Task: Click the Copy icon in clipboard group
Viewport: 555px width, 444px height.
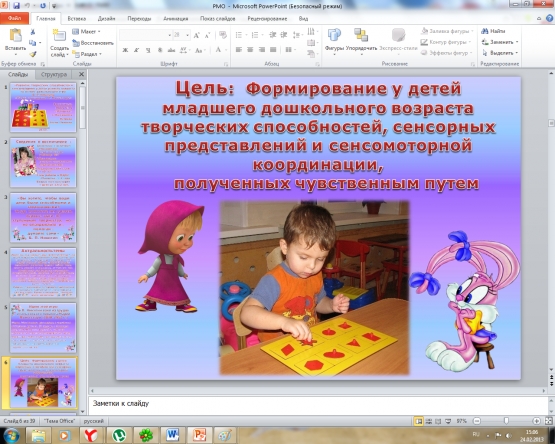Action: point(33,43)
